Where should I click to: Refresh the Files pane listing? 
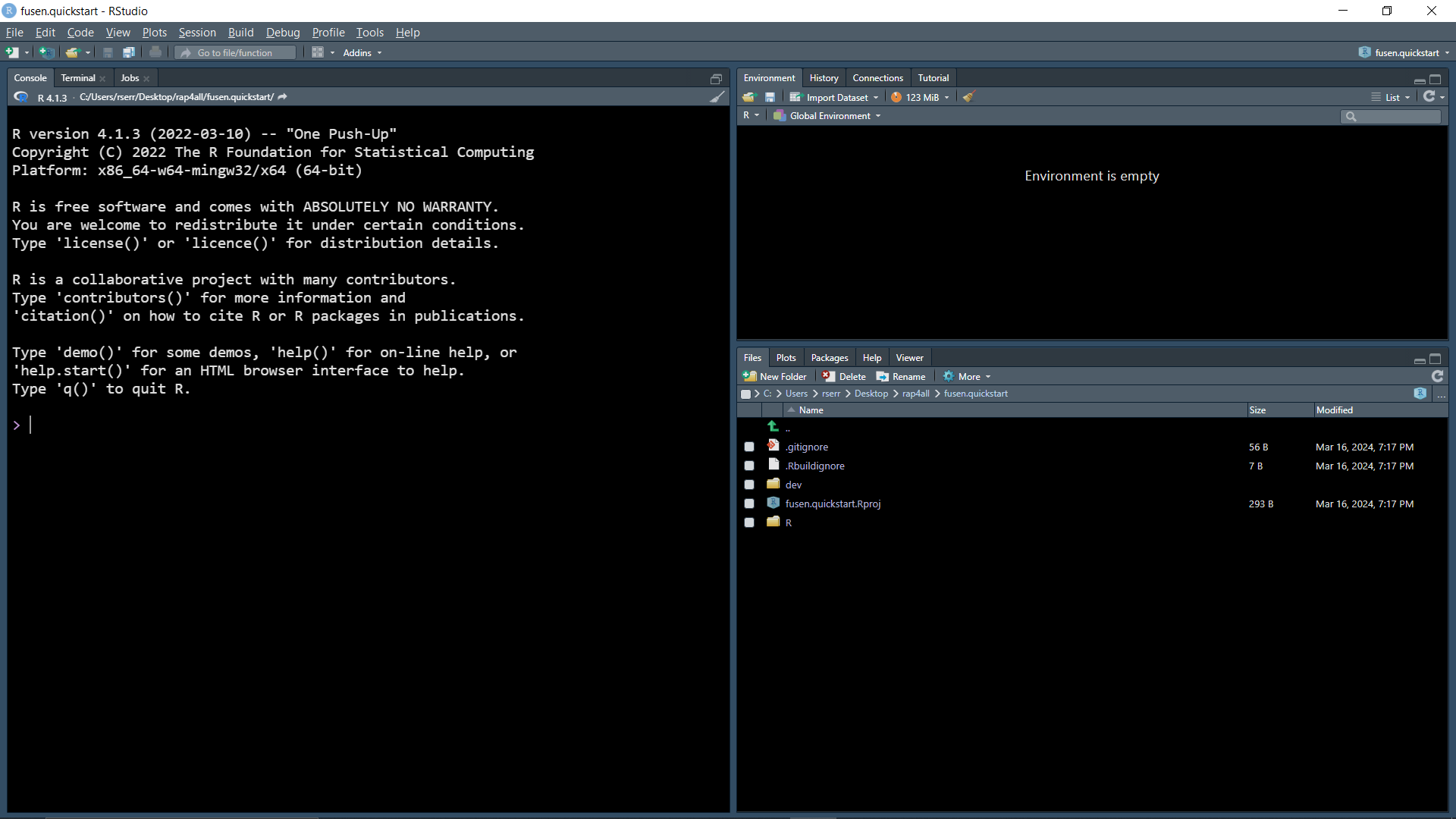(1437, 377)
